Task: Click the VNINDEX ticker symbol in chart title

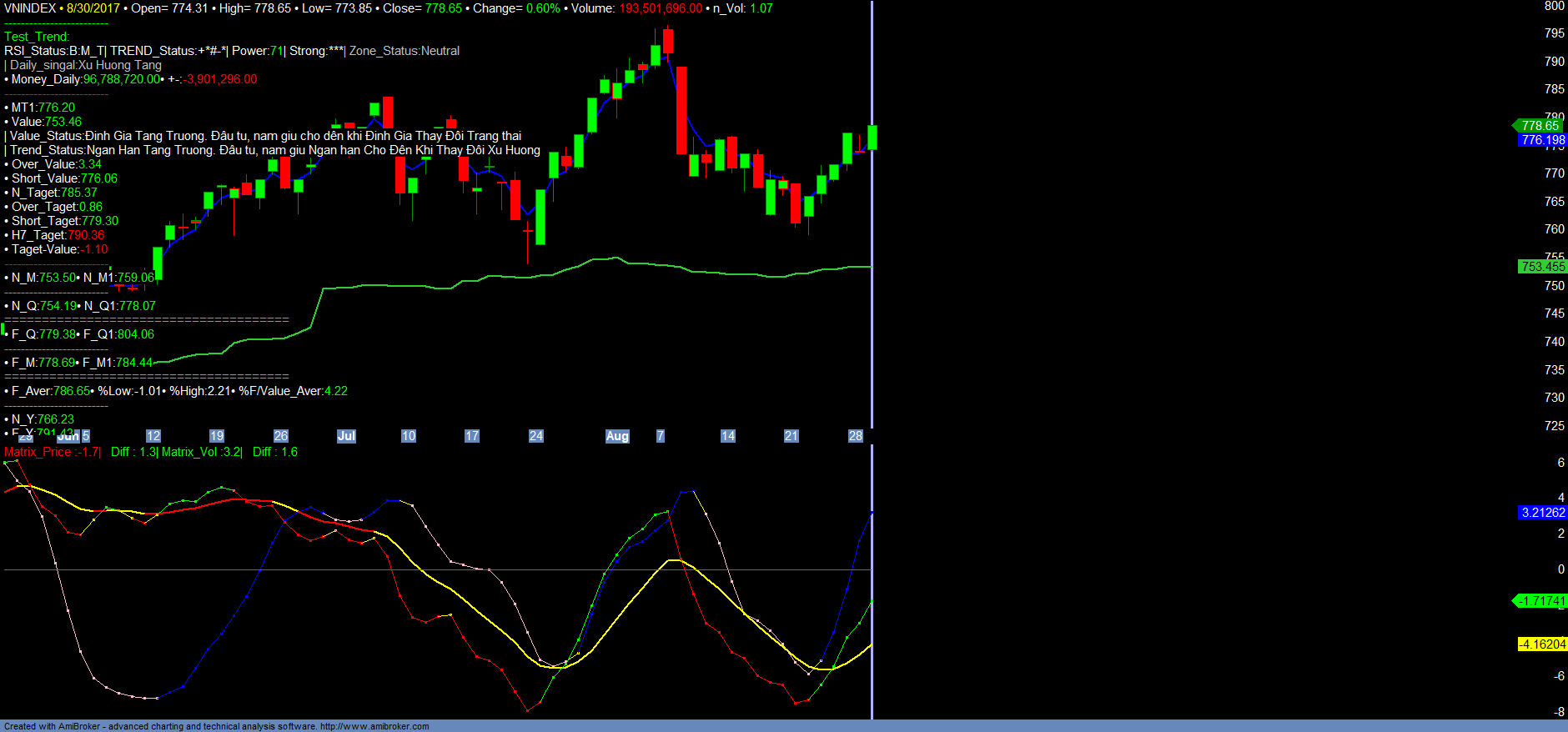Action: point(30,8)
